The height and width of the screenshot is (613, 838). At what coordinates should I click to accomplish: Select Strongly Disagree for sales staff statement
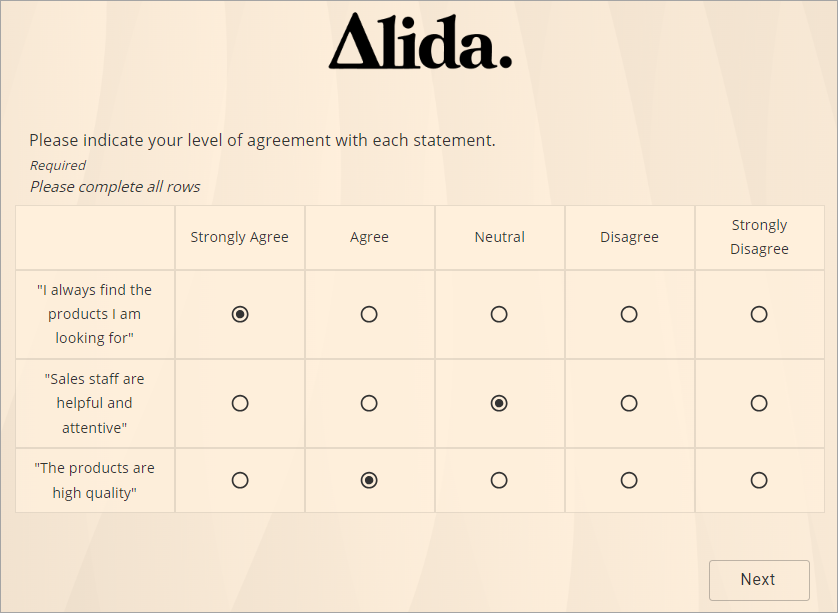pos(759,402)
